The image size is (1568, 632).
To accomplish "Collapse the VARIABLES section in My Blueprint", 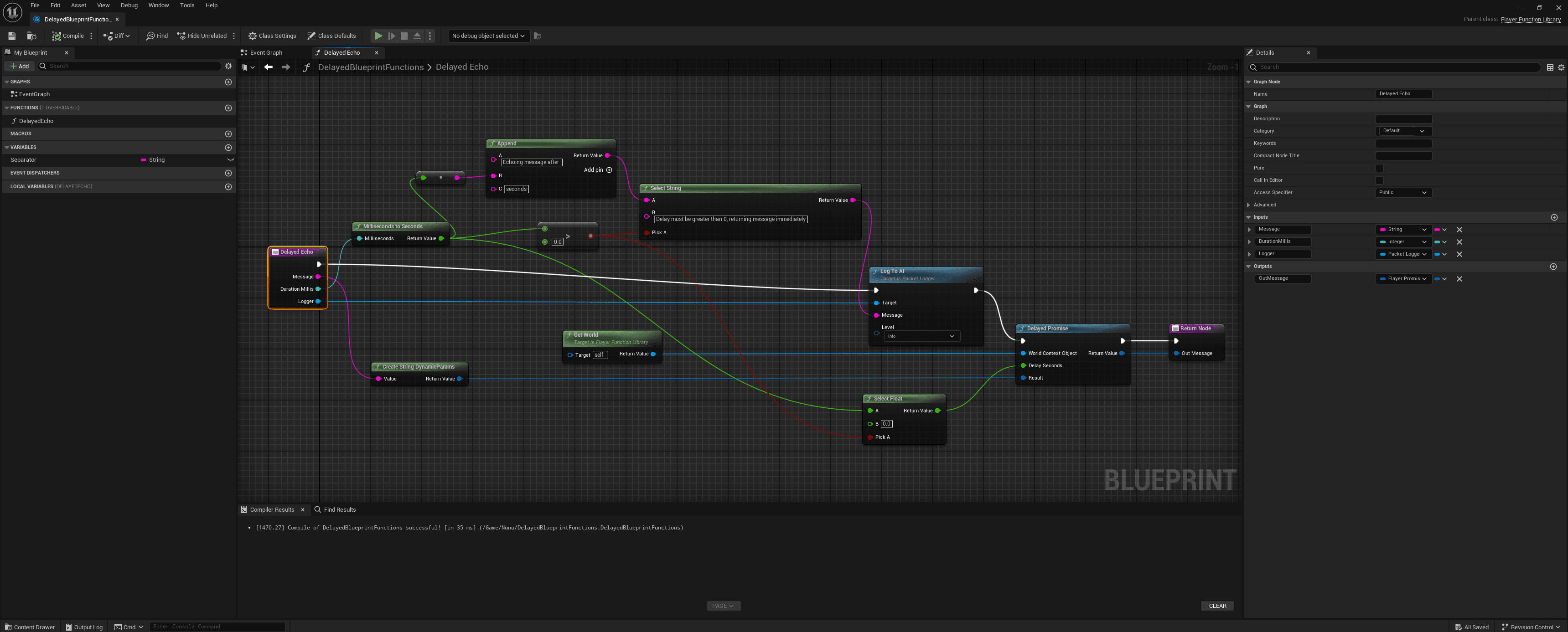I will click(7, 147).
